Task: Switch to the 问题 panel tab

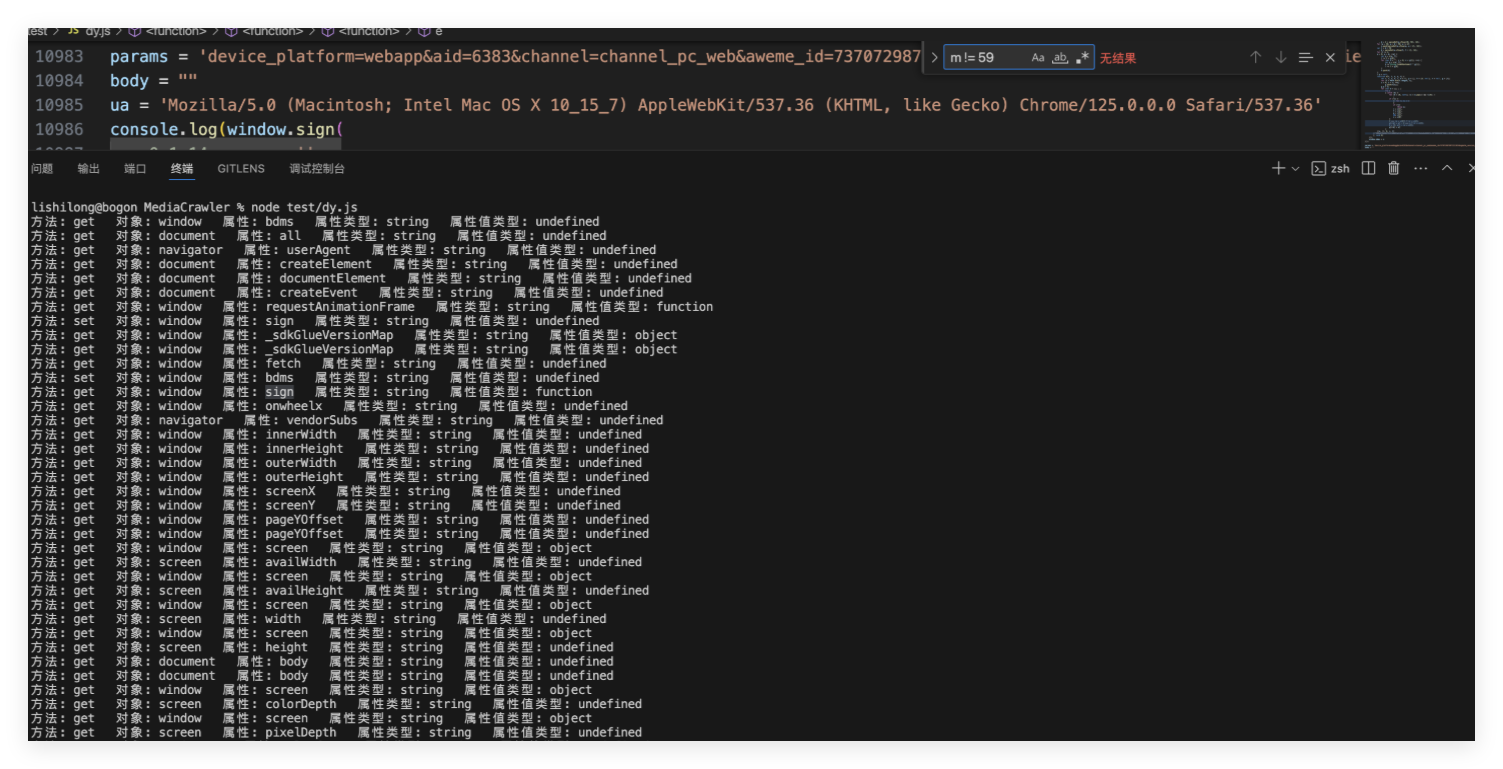Action: point(42,169)
